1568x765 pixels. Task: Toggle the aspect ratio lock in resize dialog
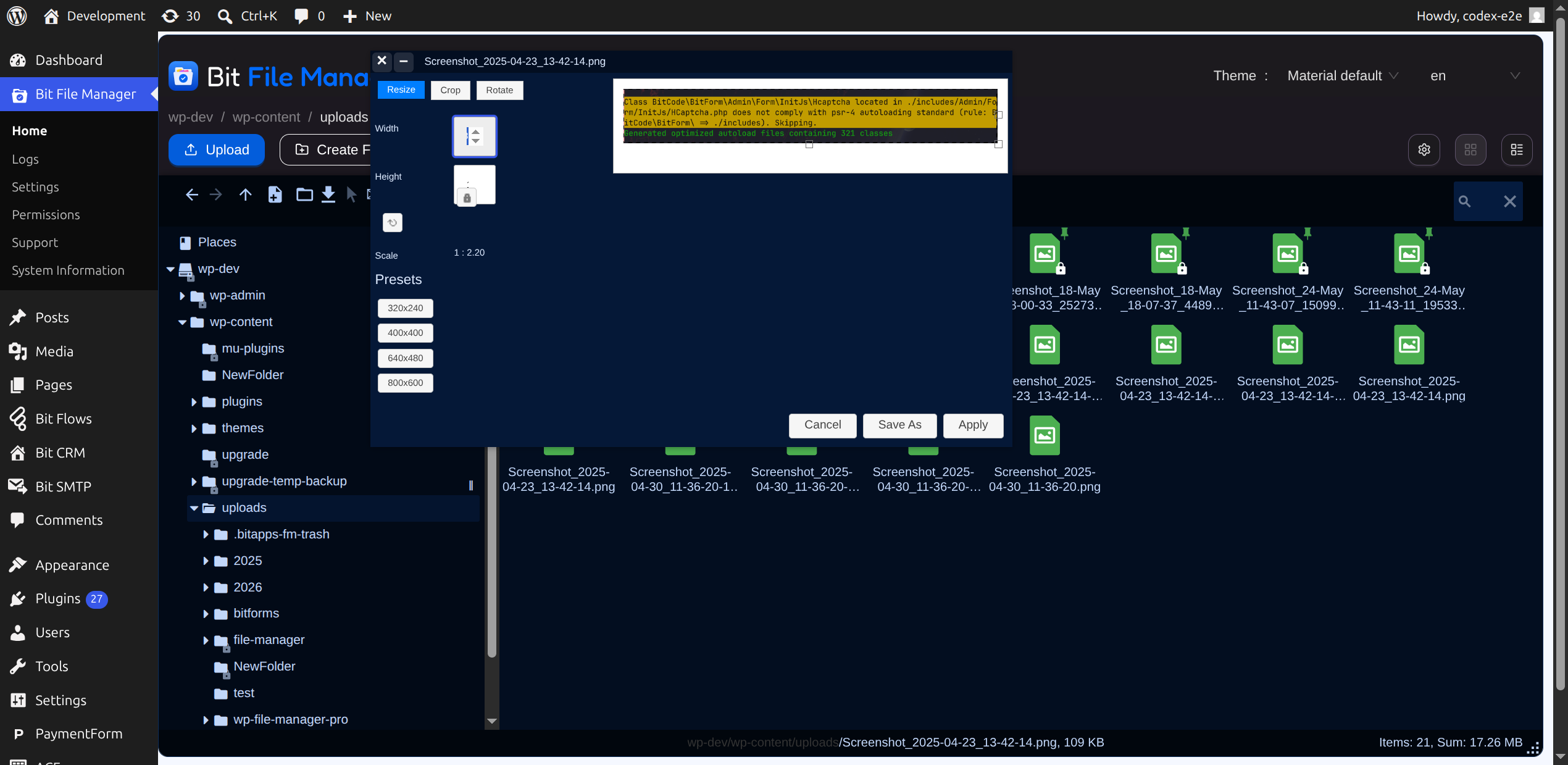click(x=467, y=198)
